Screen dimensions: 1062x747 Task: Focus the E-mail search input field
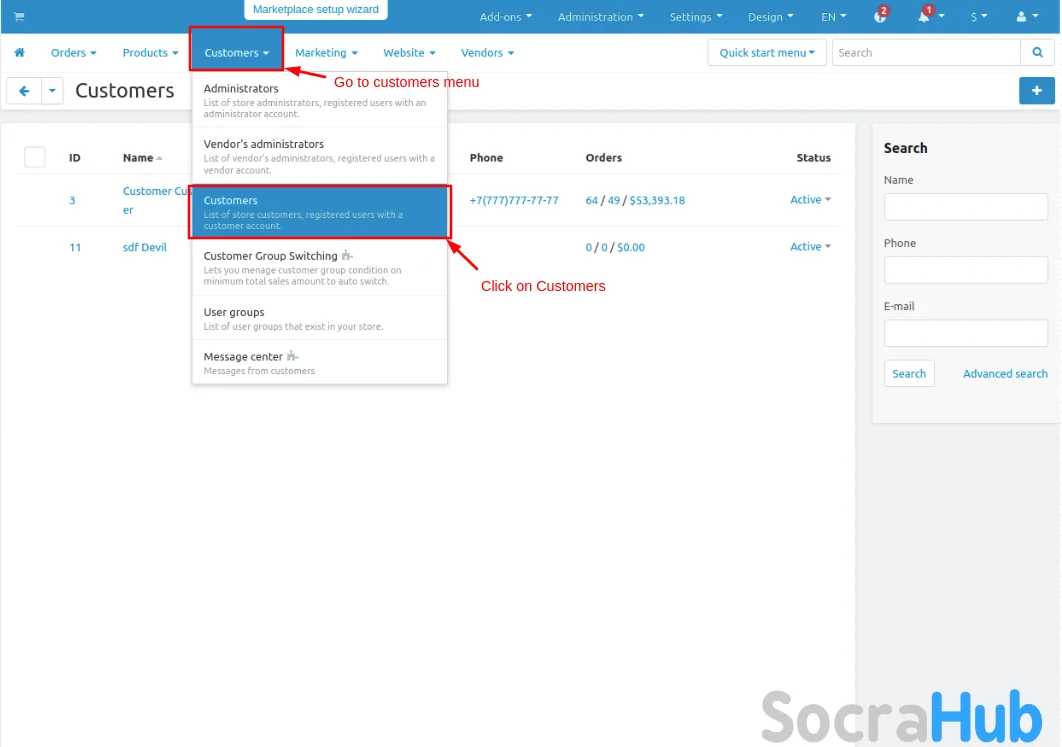[x=965, y=333]
